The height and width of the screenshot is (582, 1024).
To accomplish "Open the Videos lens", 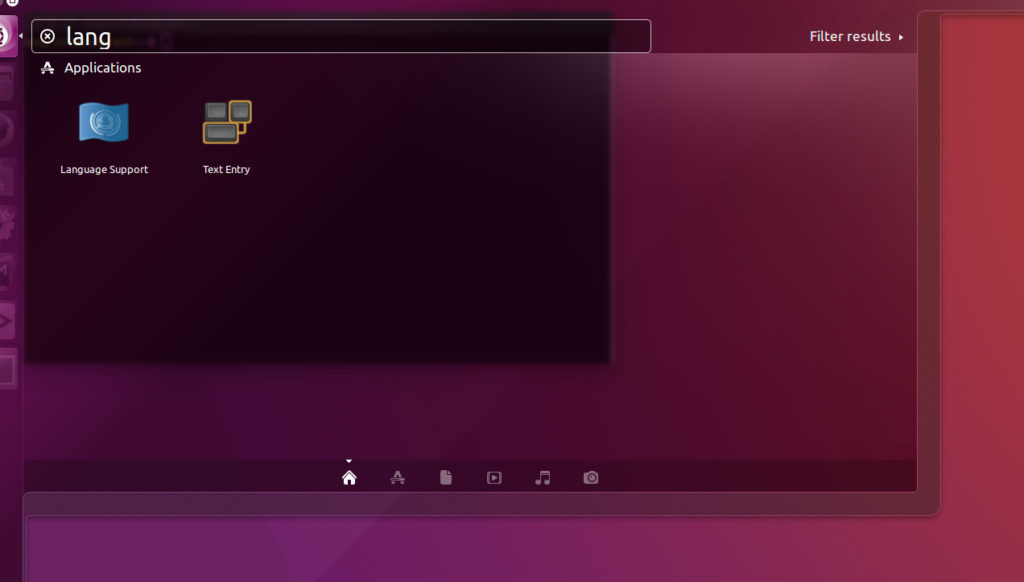I will point(494,477).
